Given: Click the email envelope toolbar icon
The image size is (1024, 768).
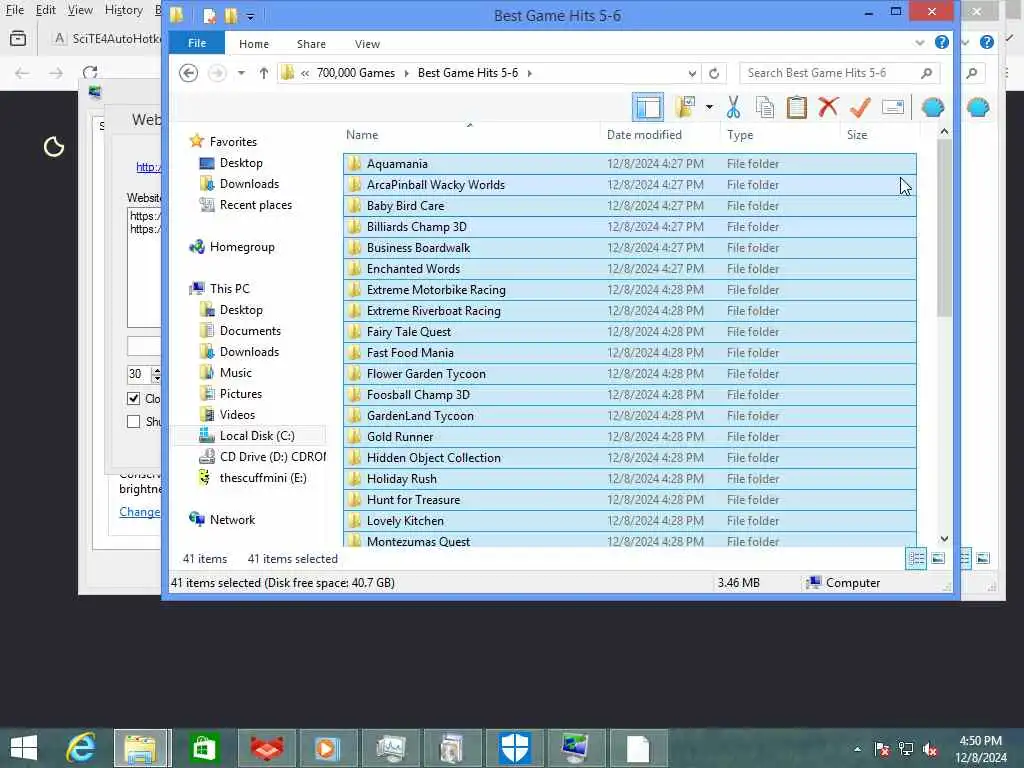Looking at the screenshot, I should coord(893,107).
